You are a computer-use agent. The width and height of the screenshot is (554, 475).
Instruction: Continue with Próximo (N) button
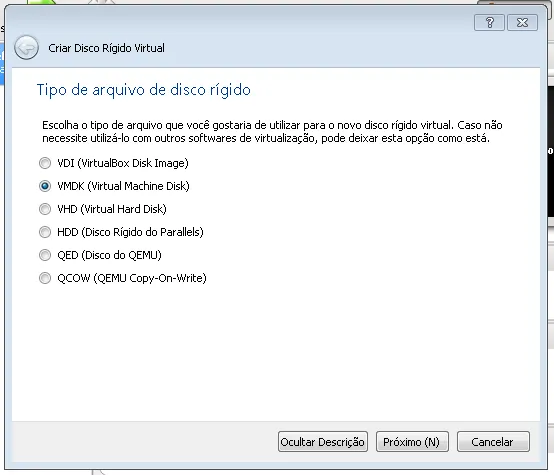click(x=412, y=442)
